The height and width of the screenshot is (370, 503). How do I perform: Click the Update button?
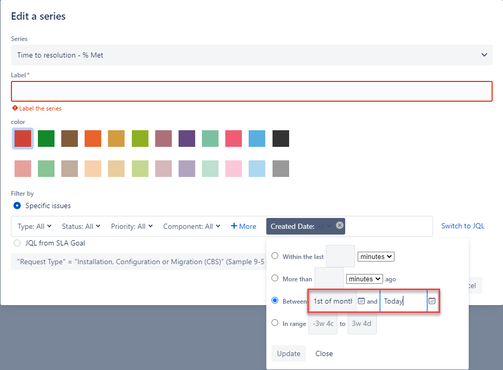289,354
